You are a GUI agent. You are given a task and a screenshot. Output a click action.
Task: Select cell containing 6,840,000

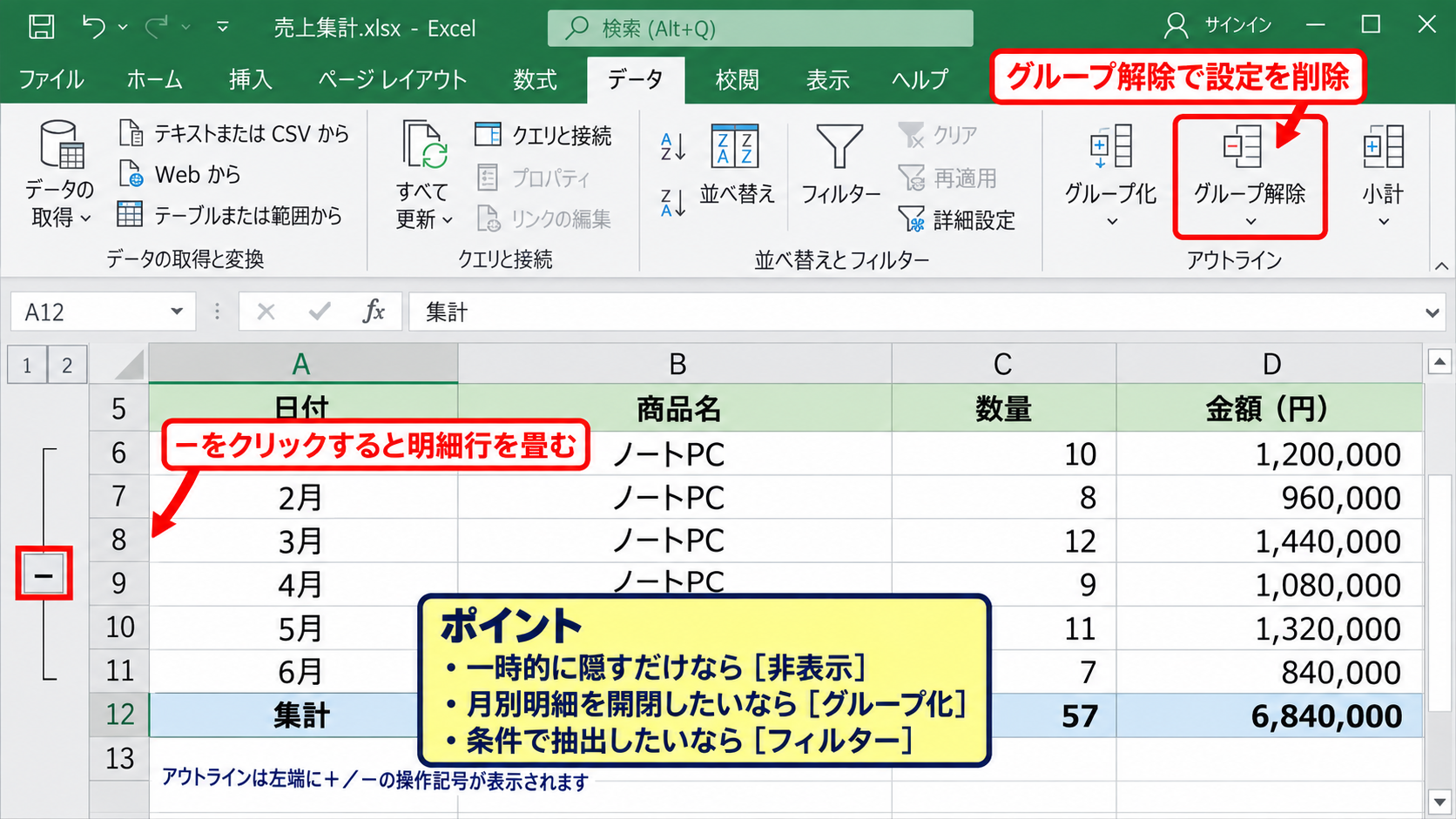point(1271,715)
